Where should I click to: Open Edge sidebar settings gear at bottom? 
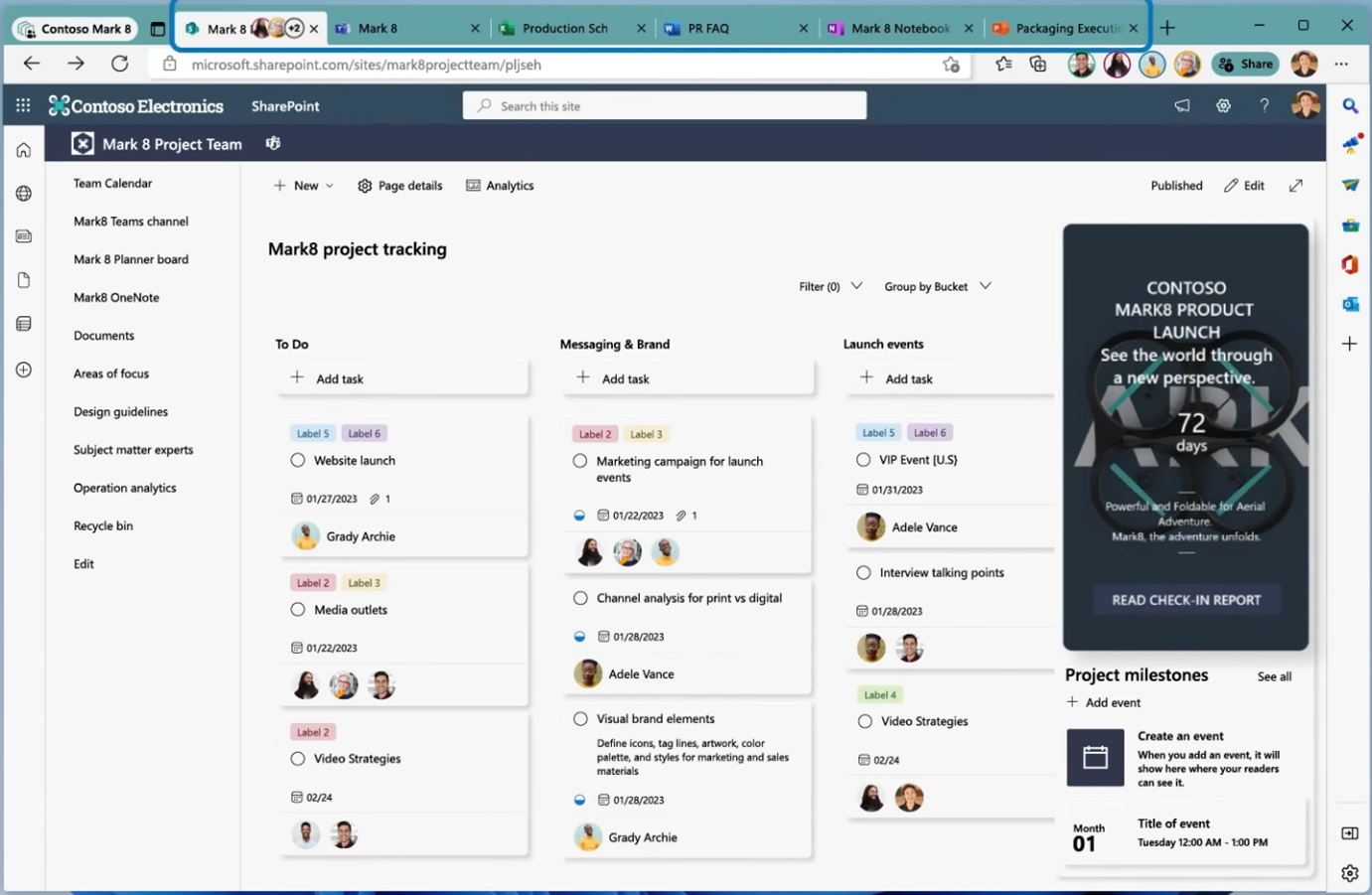click(1349, 873)
